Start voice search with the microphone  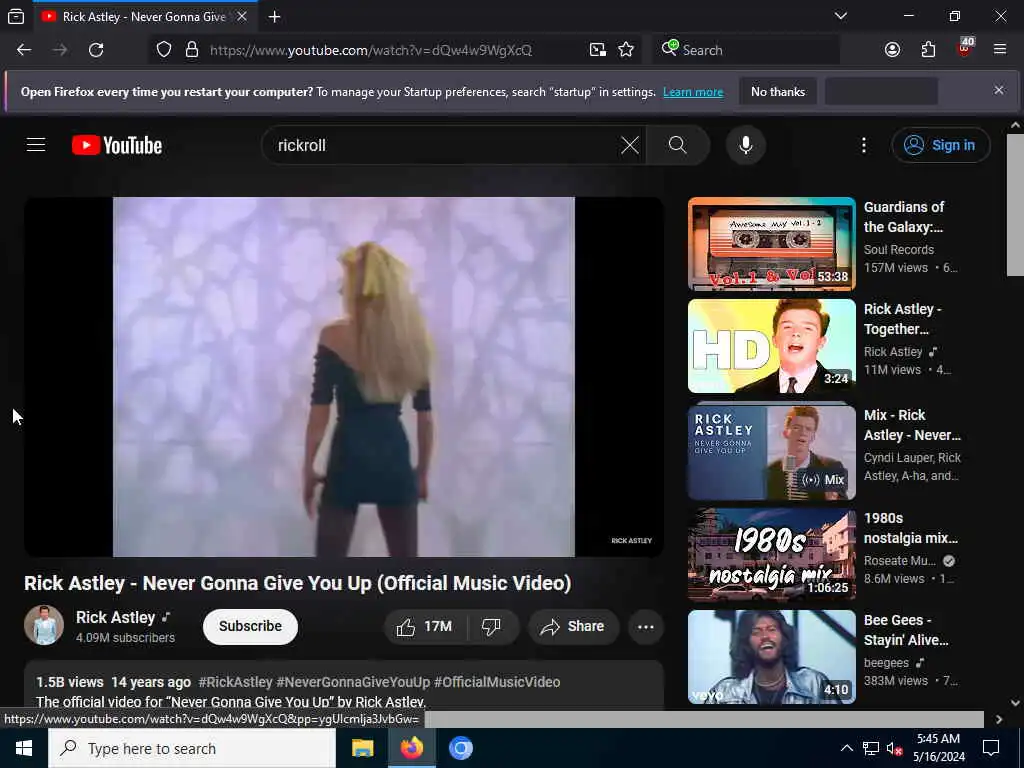pyautogui.click(x=746, y=145)
